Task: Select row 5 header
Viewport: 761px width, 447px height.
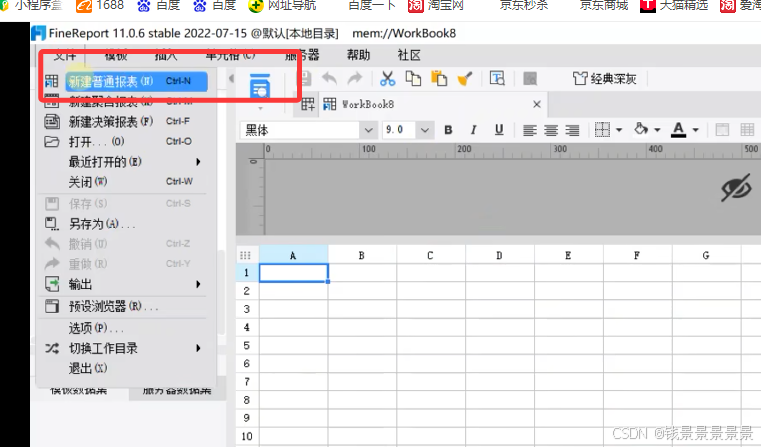Action: (x=247, y=346)
